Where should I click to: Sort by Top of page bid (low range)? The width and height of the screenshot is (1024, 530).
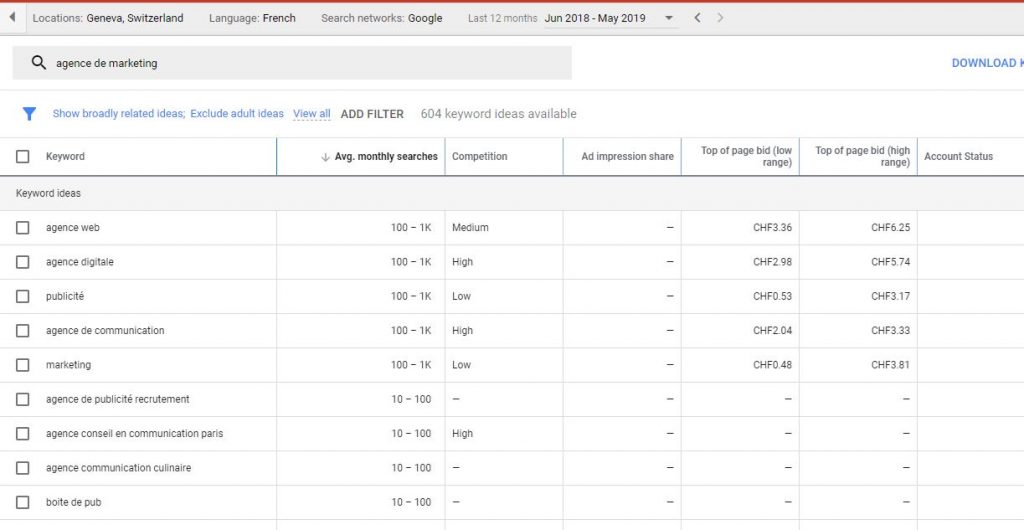(746, 157)
